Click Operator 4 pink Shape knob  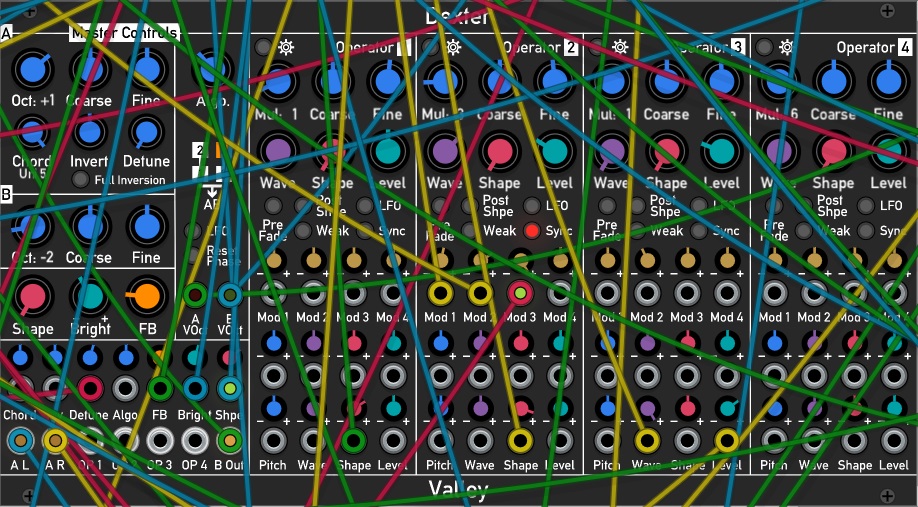pyautogui.click(x=833, y=150)
